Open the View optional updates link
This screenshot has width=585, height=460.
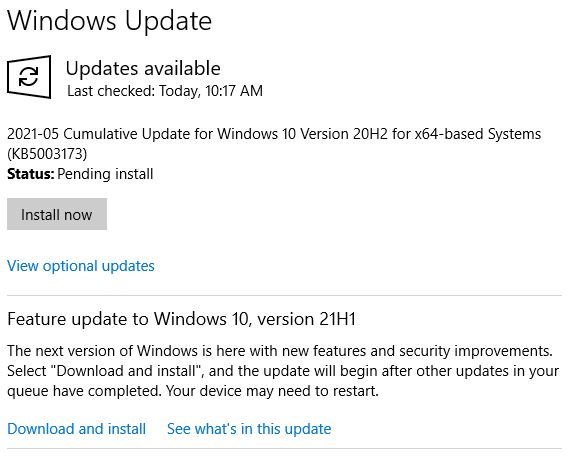[x=81, y=266]
